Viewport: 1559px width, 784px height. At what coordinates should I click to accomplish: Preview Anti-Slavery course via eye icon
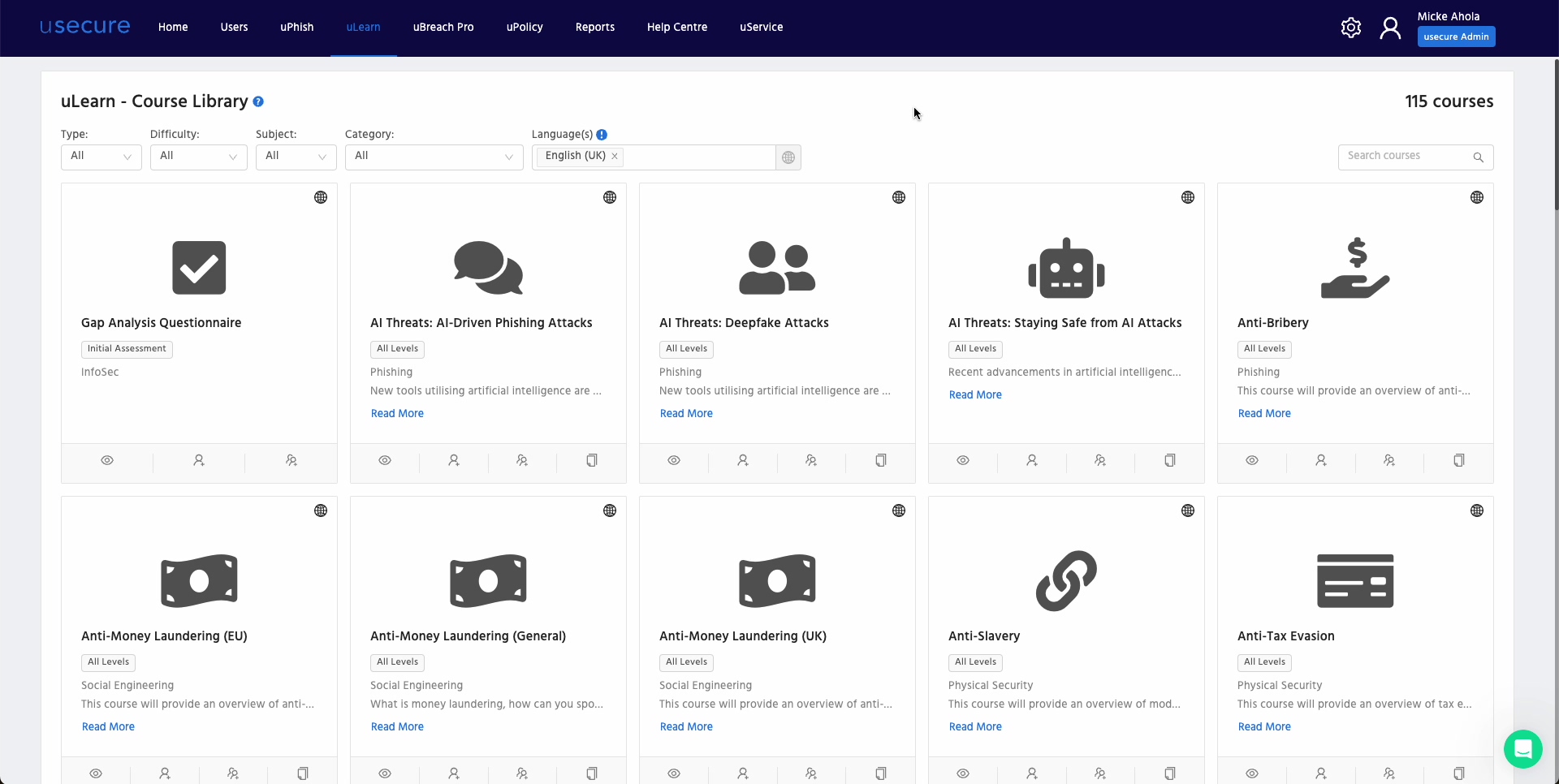(x=963, y=774)
